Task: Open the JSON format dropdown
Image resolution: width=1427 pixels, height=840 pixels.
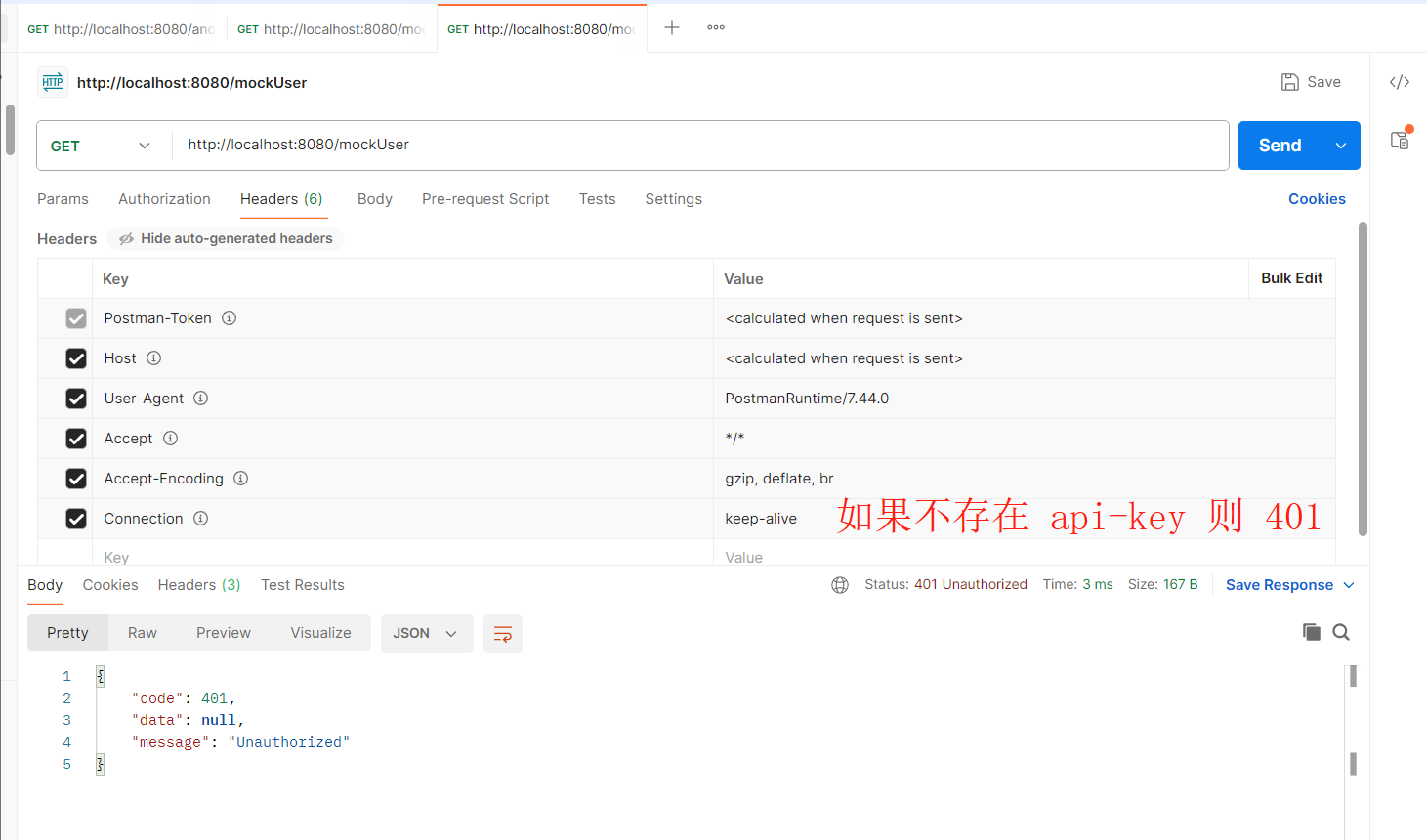Action: click(426, 634)
